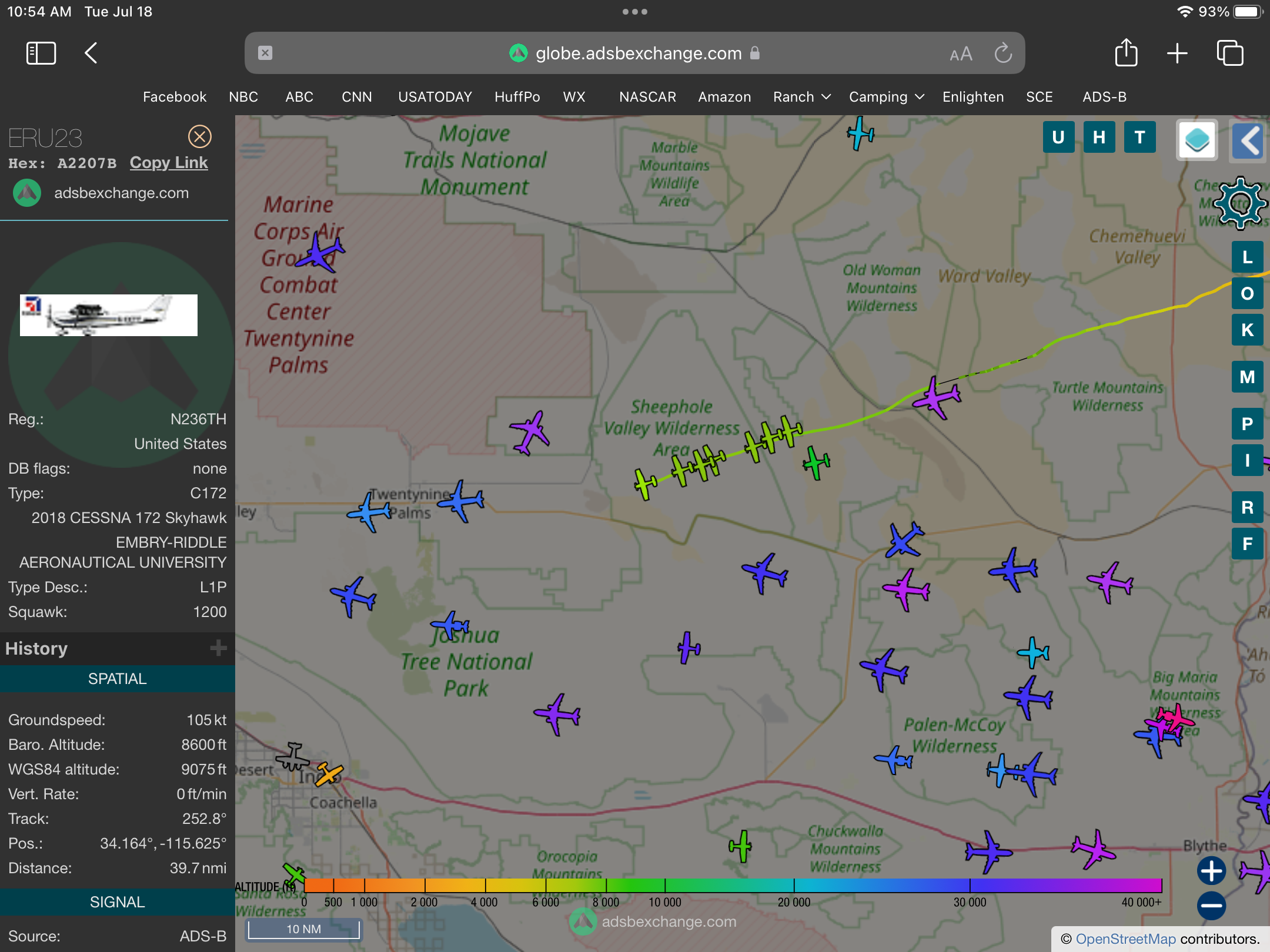Collapse the map buttons sidebar arrow
Viewport: 1270px width, 952px height.
(1248, 140)
